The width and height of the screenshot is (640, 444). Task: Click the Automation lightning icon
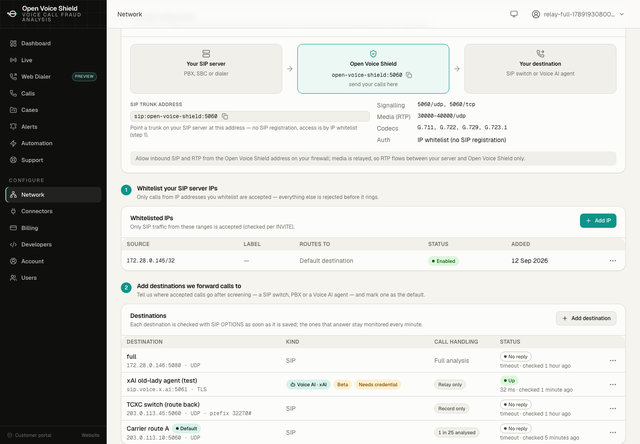[x=13, y=143]
